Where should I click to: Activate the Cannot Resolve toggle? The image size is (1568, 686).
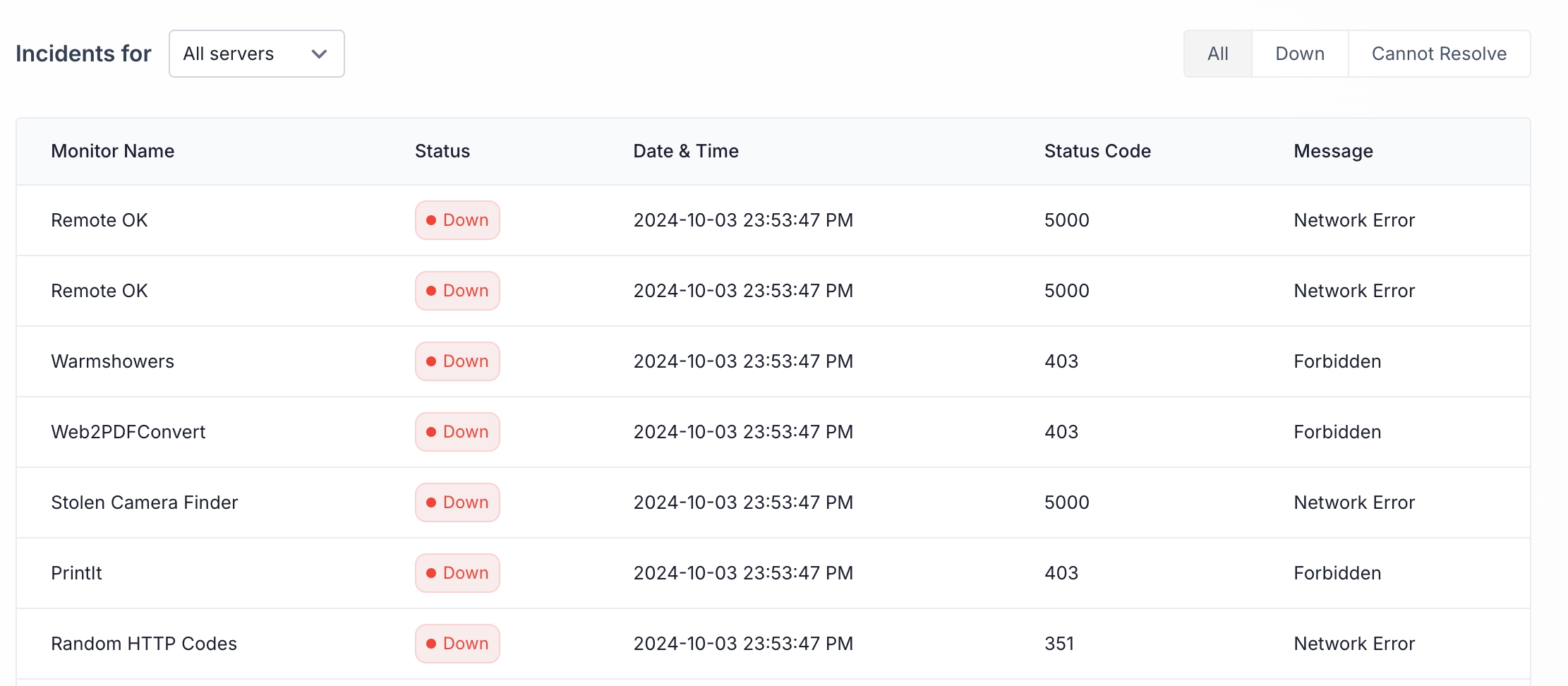pyautogui.click(x=1439, y=54)
